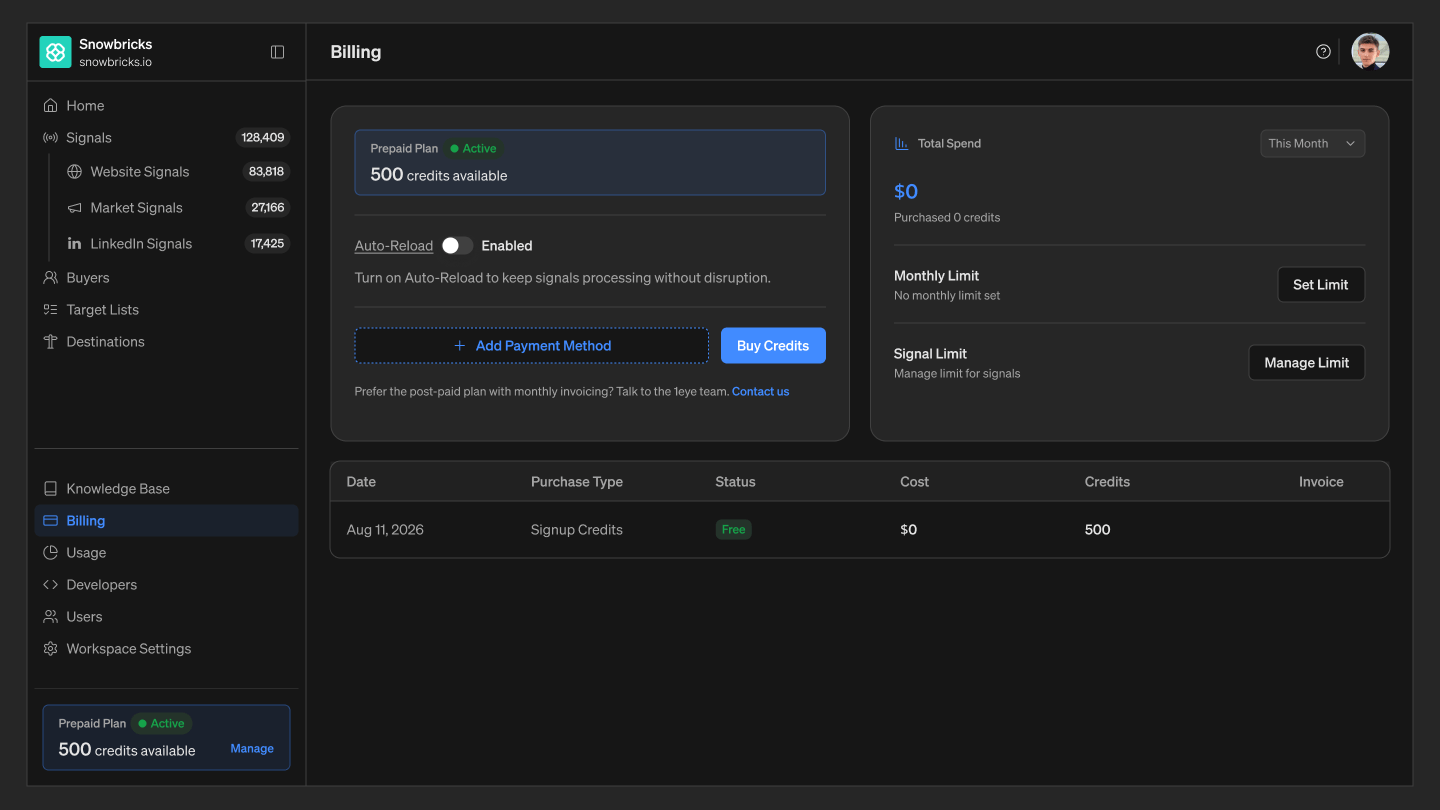Click the $0 total spend amount
Image resolution: width=1440 pixels, height=810 pixels.
point(906,192)
